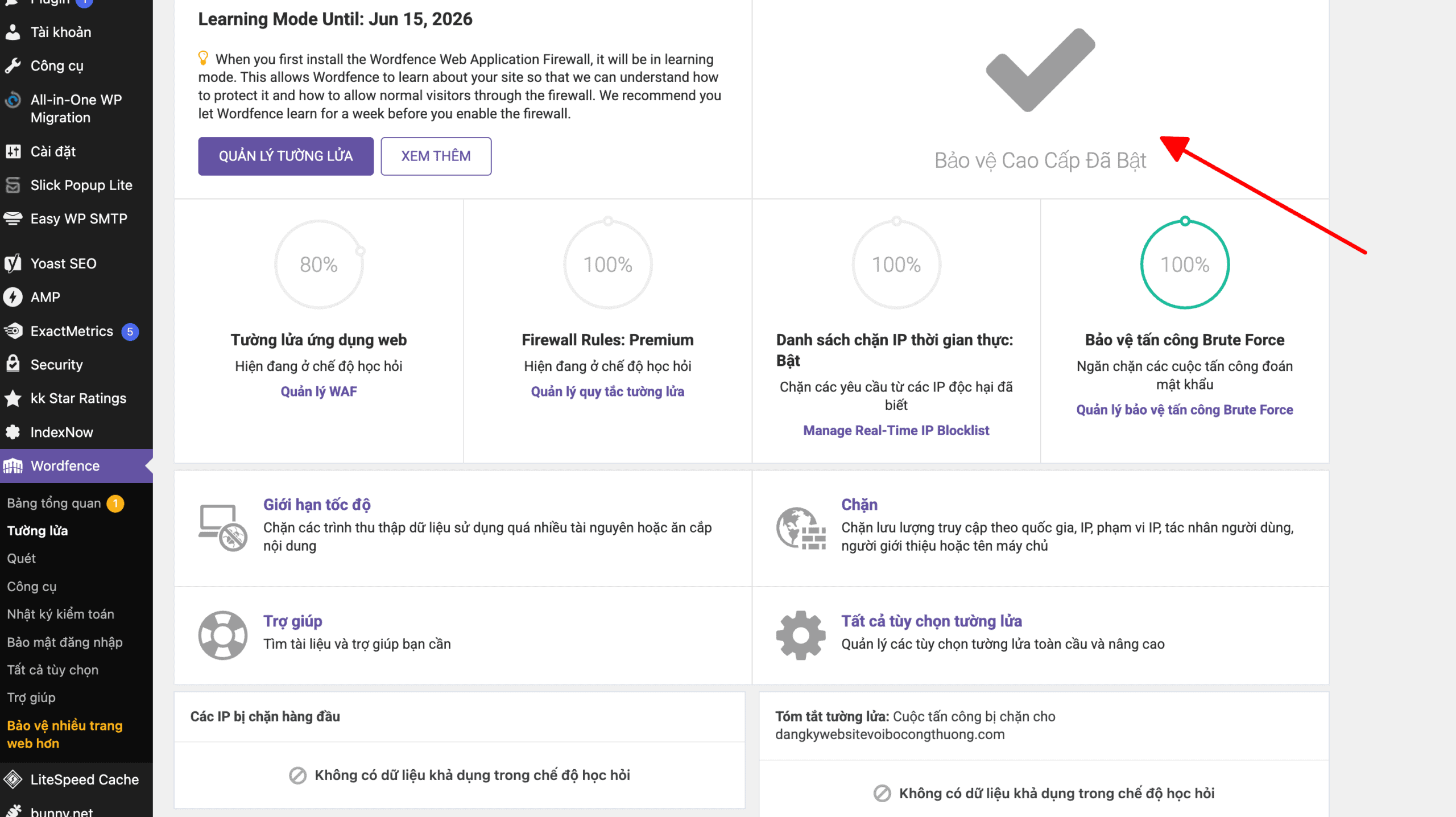
Task: Click the Trợ giúp lifebuoy icon
Action: point(223,635)
